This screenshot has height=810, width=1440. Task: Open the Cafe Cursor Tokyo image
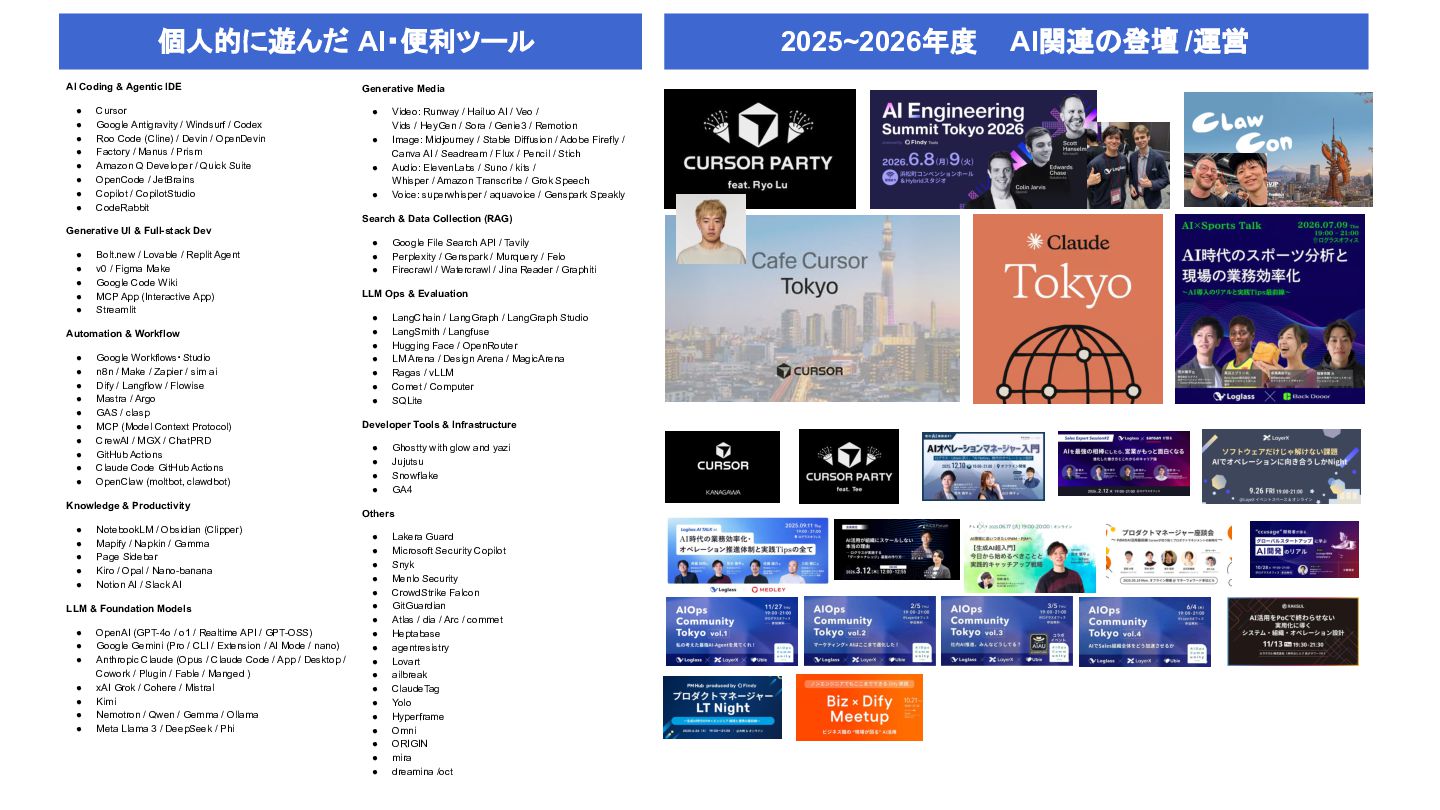pyautogui.click(x=812, y=308)
